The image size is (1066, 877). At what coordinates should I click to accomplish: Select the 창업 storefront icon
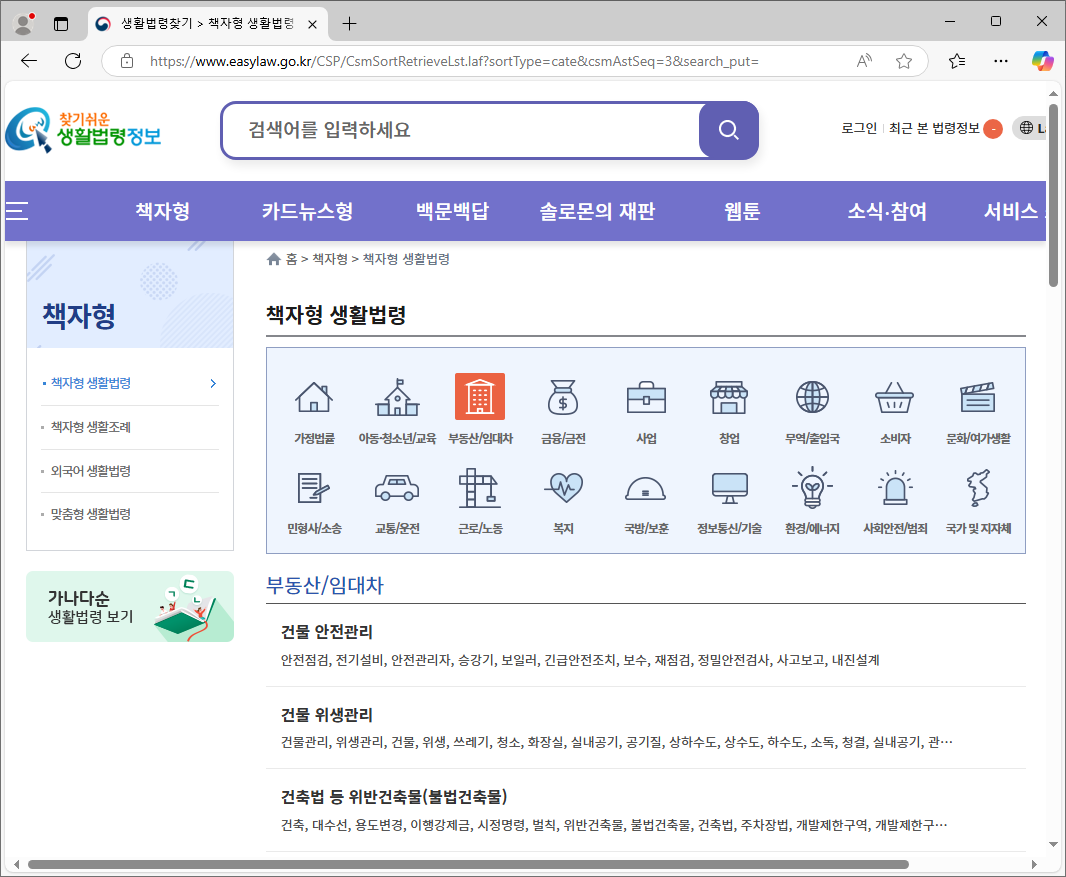click(729, 398)
